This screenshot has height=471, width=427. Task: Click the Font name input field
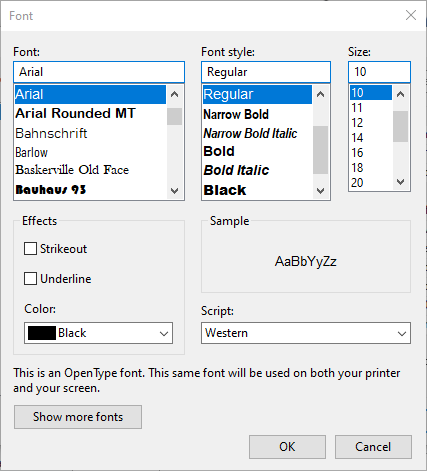pyautogui.click(x=99, y=72)
